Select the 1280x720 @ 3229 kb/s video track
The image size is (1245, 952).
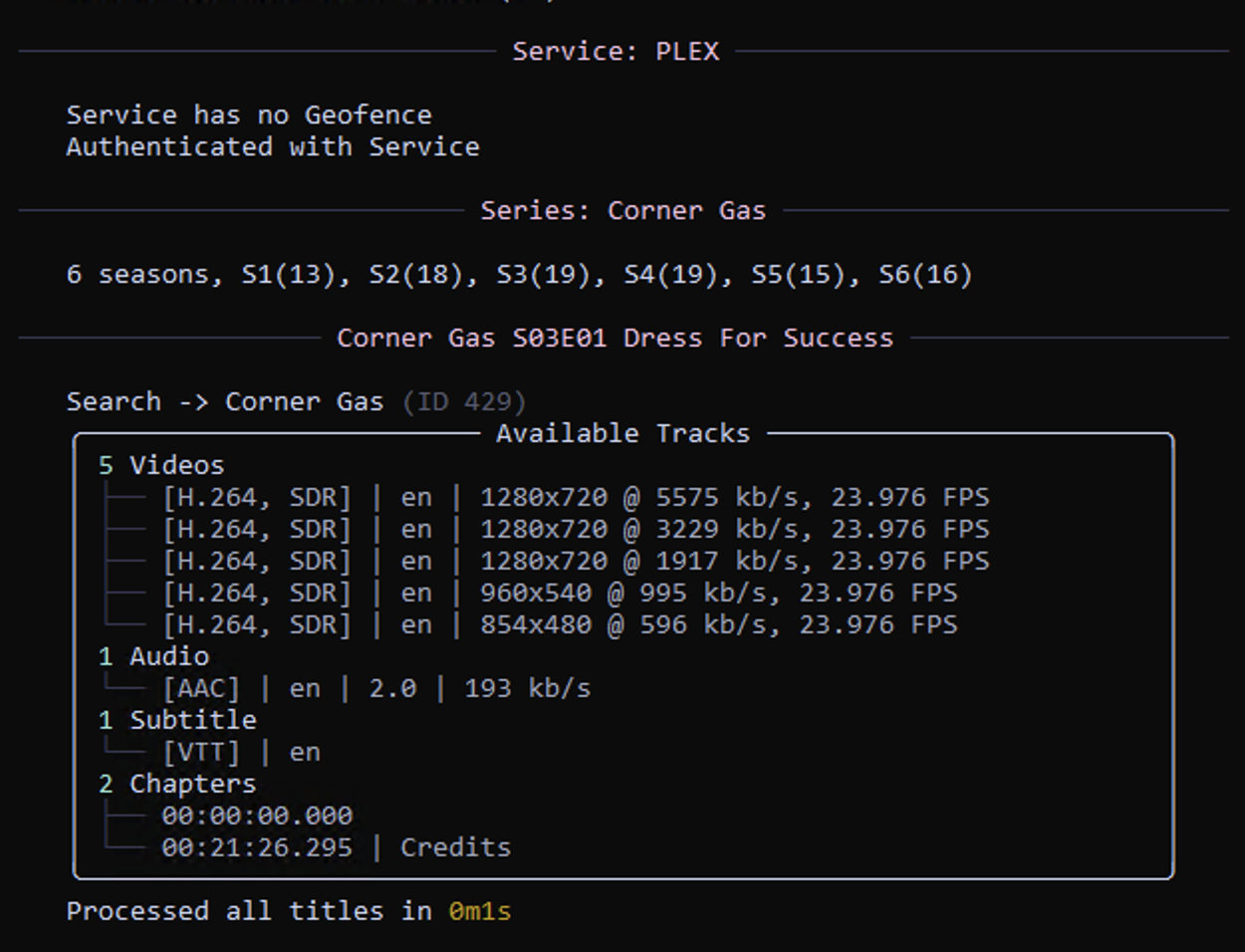coord(576,530)
